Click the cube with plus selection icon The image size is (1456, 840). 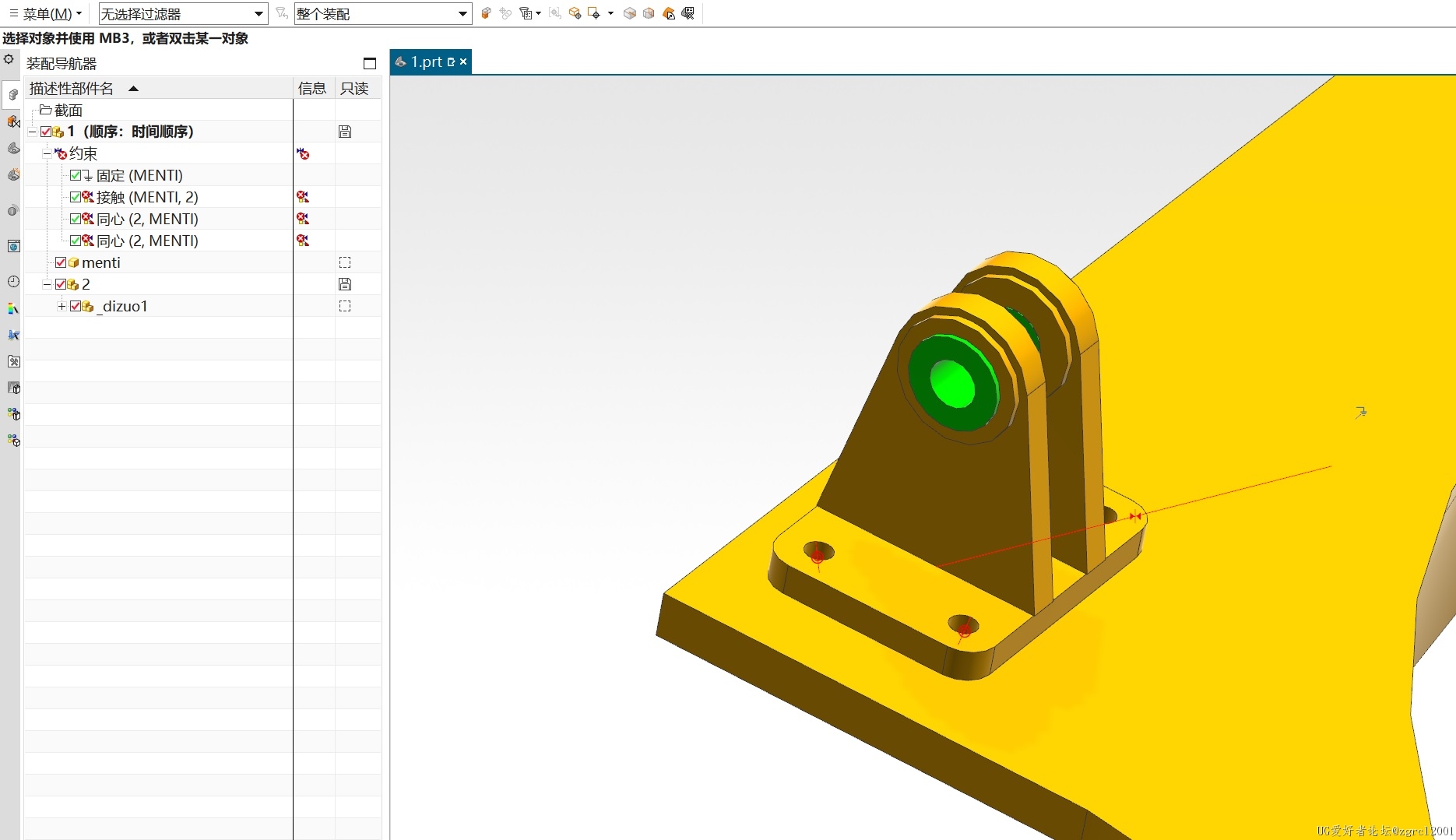tap(575, 13)
